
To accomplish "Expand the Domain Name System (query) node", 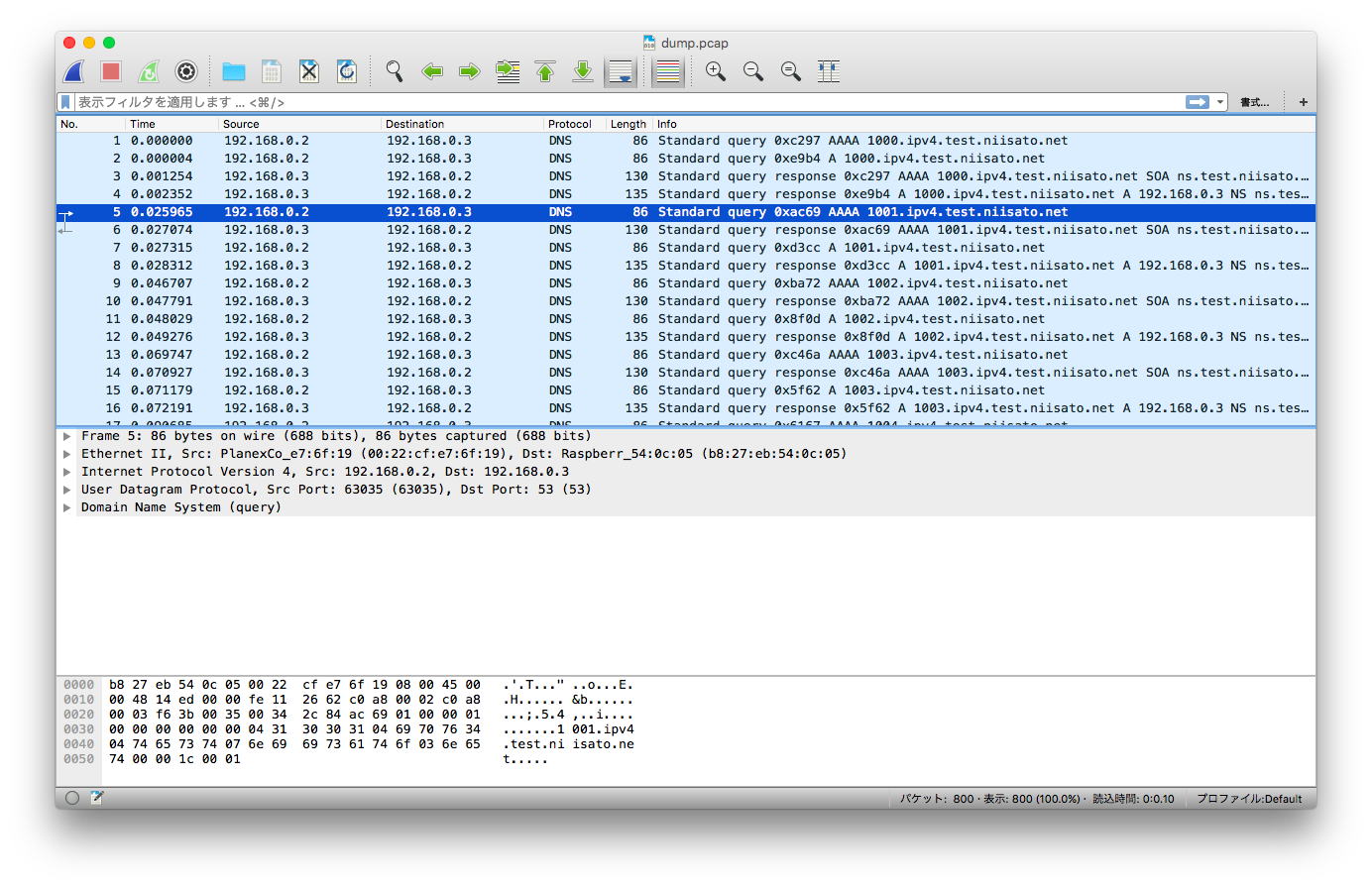I will [x=67, y=507].
